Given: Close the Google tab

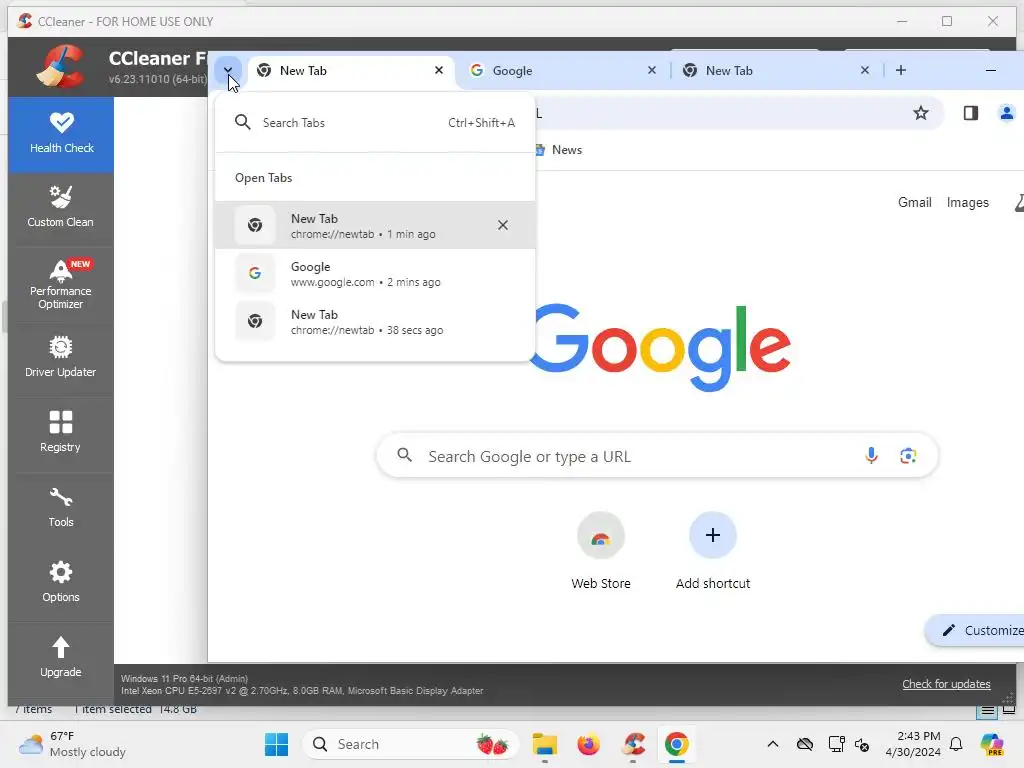Looking at the screenshot, I should (652, 70).
